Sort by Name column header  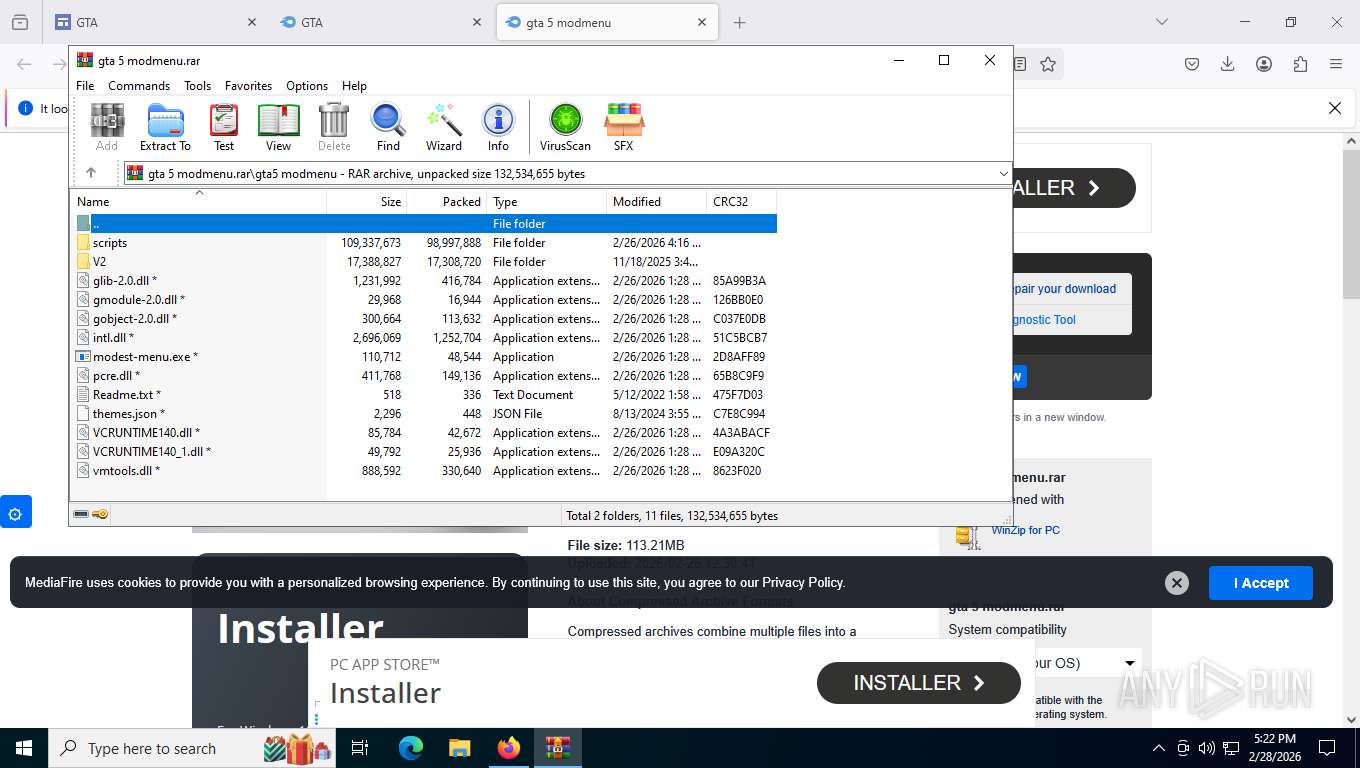198,202
